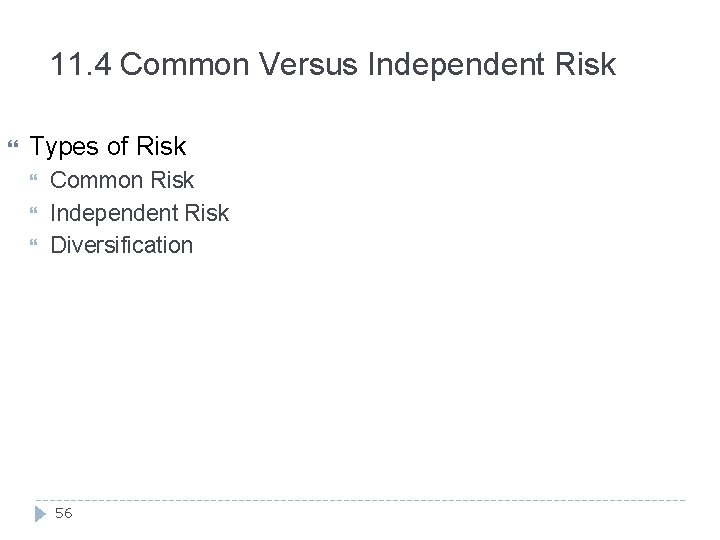Click the word Independent in the slide title
This screenshot has height=540, width=720.
tap(462, 66)
